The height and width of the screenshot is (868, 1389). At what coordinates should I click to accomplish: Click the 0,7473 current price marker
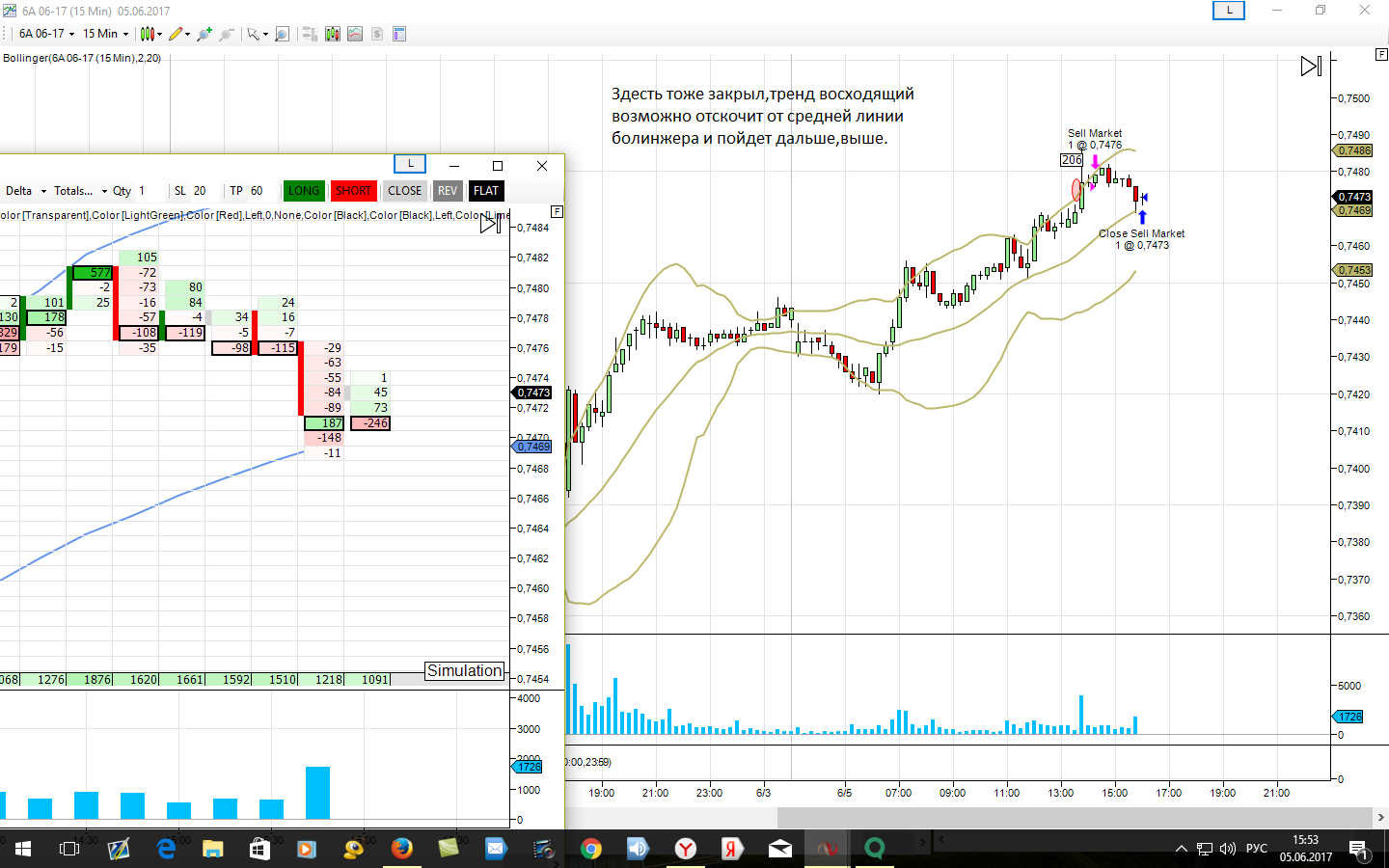pos(1354,197)
